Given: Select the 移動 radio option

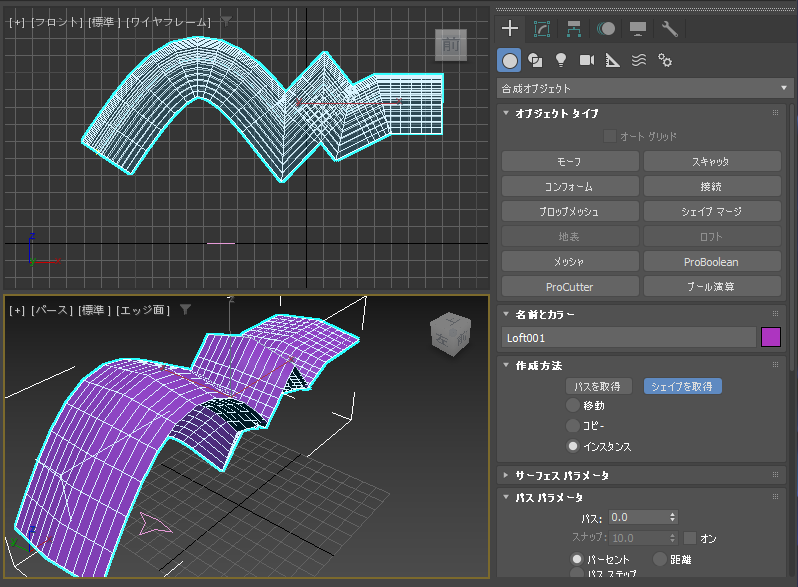Looking at the screenshot, I should [573, 405].
